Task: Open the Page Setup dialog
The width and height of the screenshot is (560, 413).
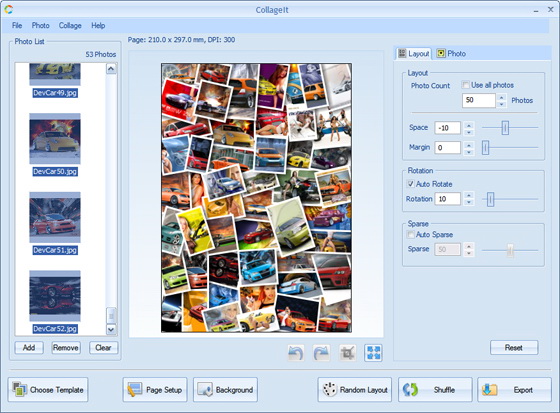Action: coord(155,390)
